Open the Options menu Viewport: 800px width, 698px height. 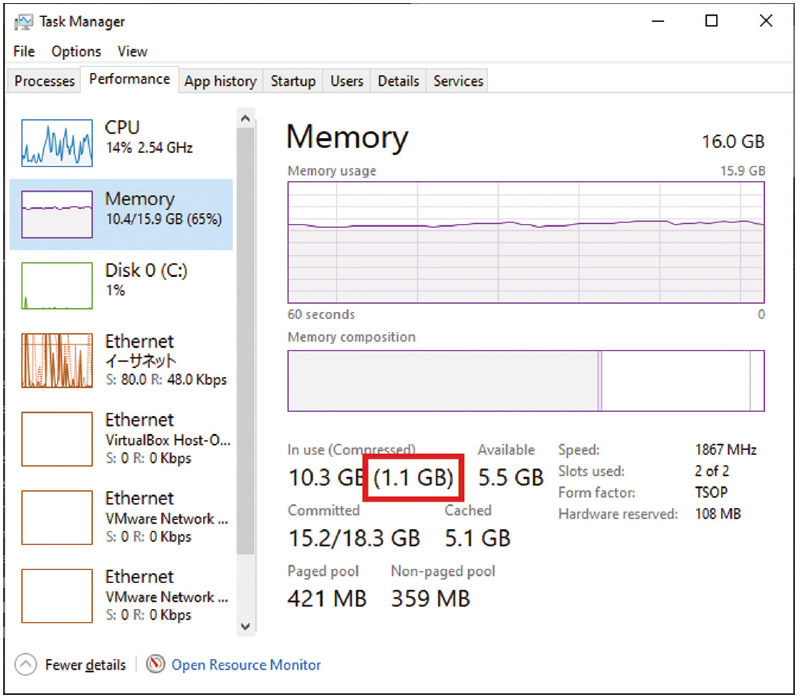pos(76,51)
